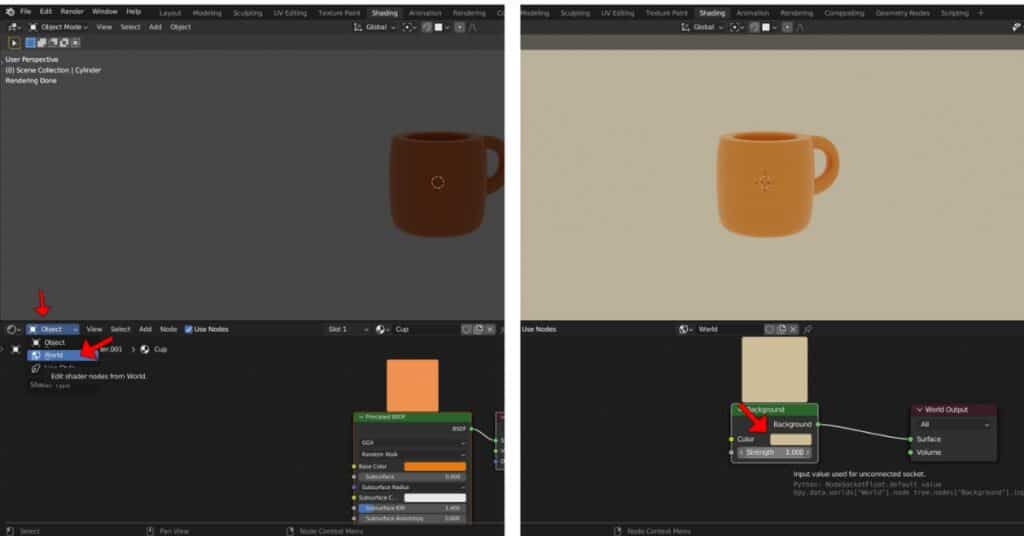Collapse the World Output node
This screenshot has height=536, width=1024.
920,410
